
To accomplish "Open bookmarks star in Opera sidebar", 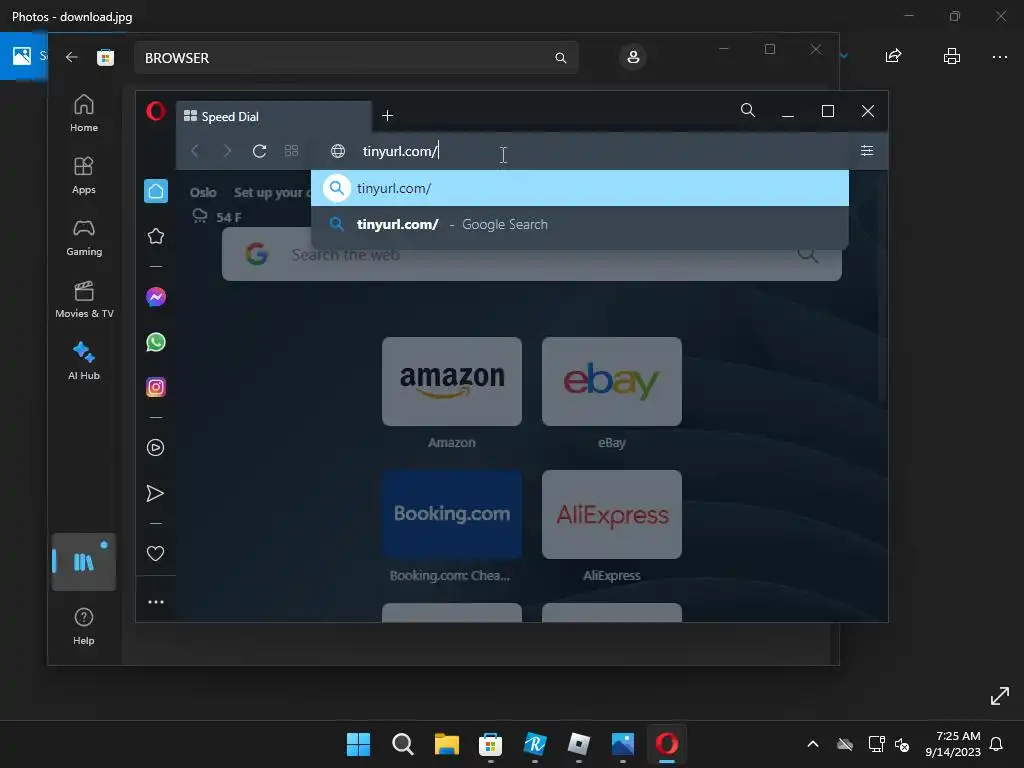I will pos(155,236).
